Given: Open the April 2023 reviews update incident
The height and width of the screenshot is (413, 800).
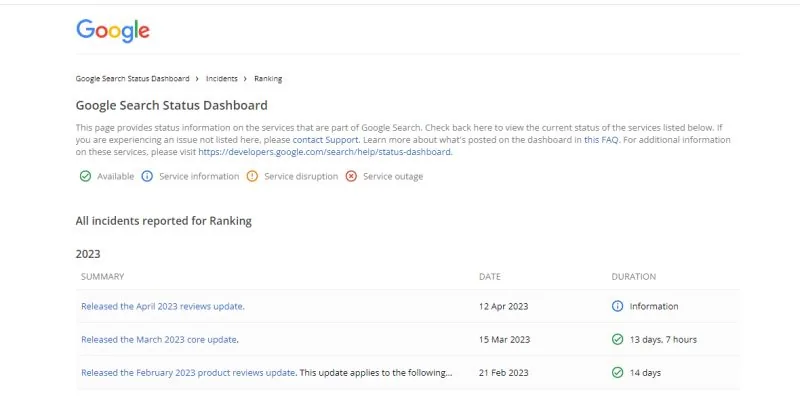Looking at the screenshot, I should [163, 306].
